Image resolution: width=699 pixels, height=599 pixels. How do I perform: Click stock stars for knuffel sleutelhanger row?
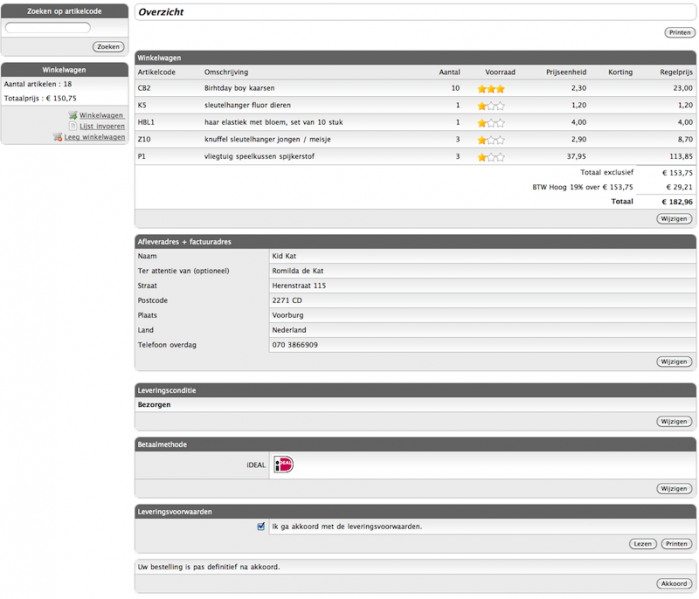491,140
